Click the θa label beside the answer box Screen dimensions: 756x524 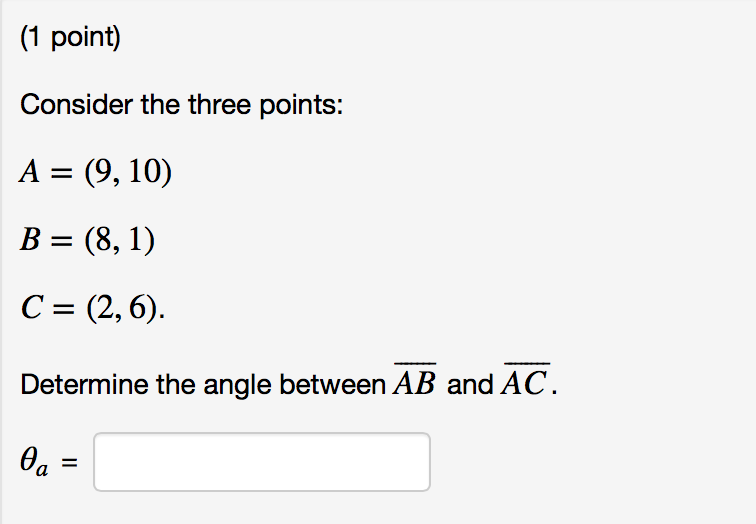tap(36, 463)
